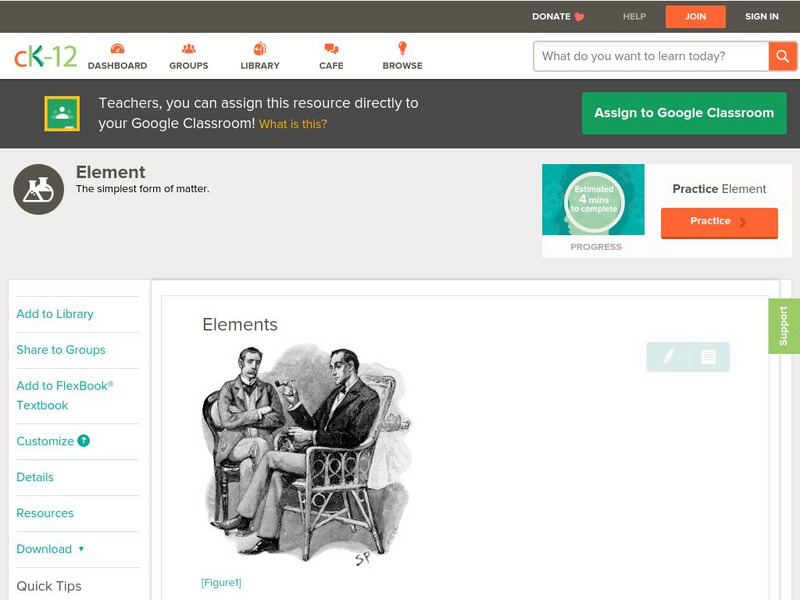Click the Customize help question mark icon
The width and height of the screenshot is (800, 600).
(x=84, y=440)
